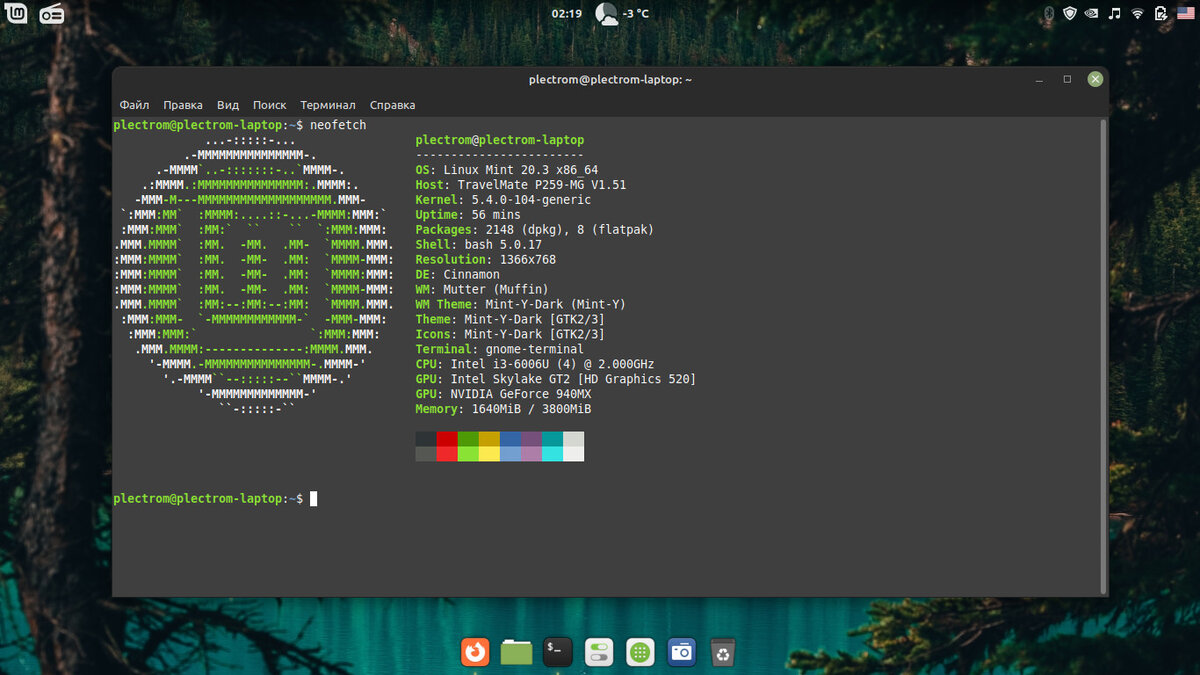
Task: Click the 'Shell: bash 5.0.17' line
Action: [x=479, y=245]
